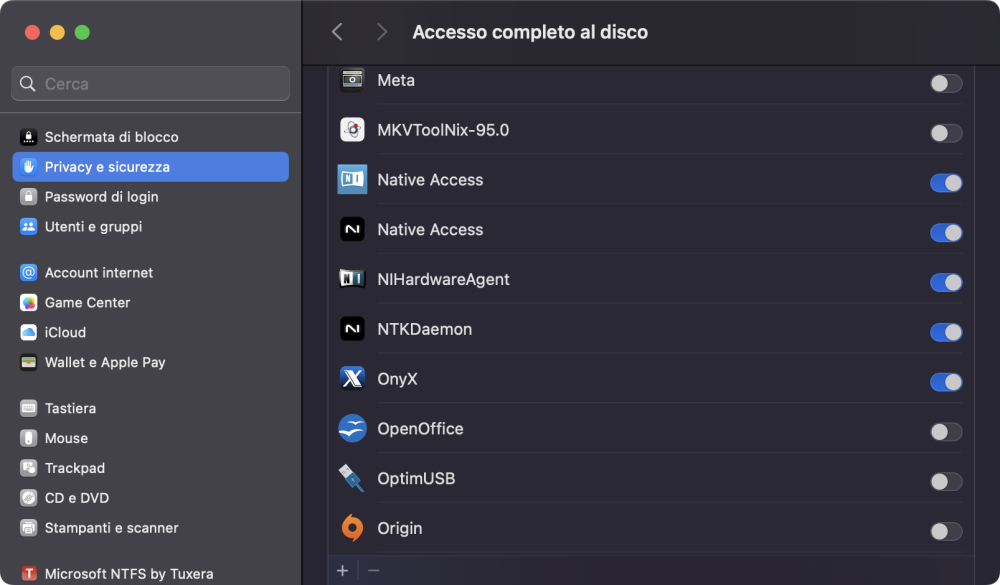Click the Mouse icon in sidebar
Viewport: 1000px width, 585px height.
coord(28,438)
